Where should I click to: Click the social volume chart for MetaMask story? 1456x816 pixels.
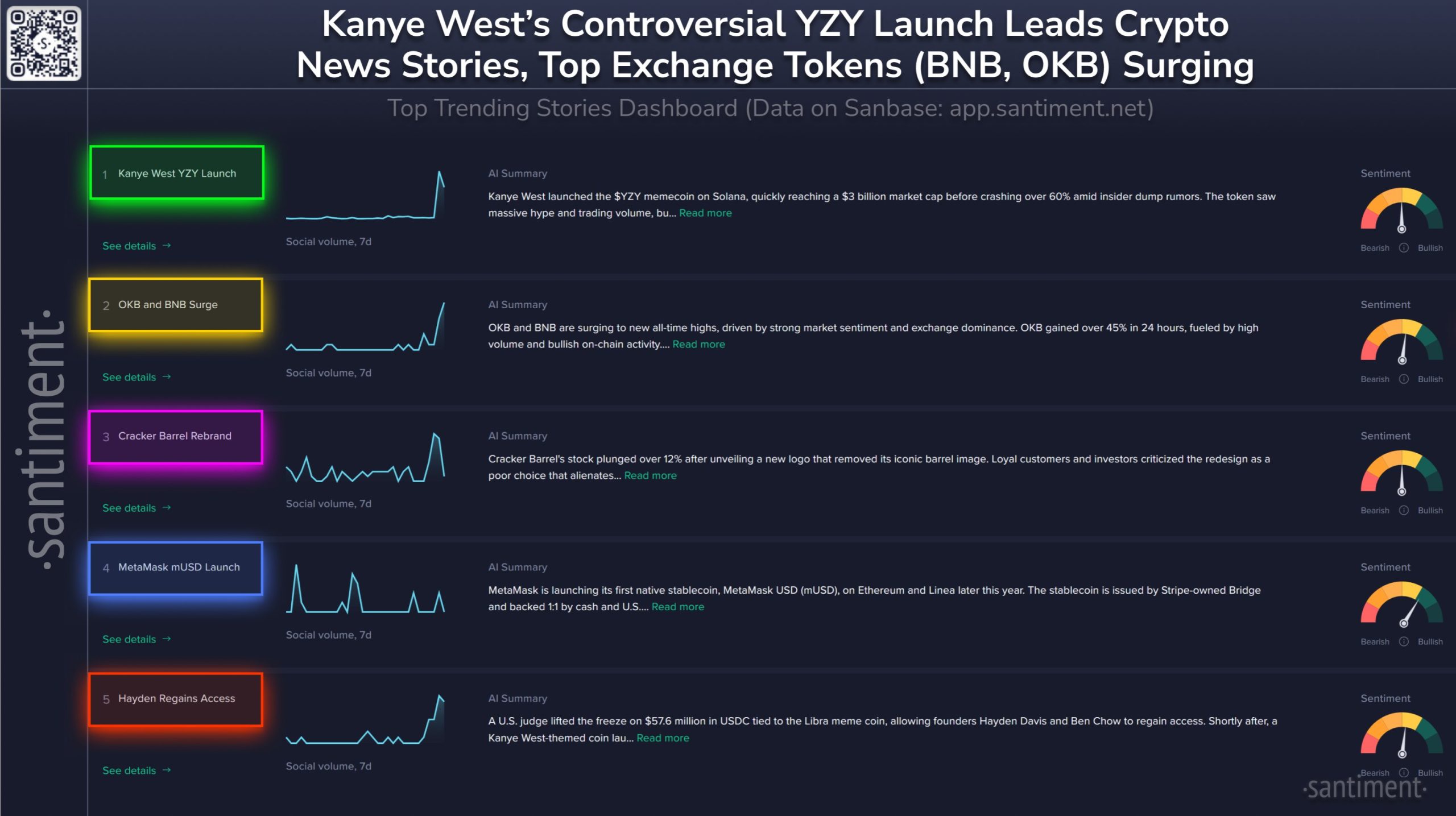[367, 591]
